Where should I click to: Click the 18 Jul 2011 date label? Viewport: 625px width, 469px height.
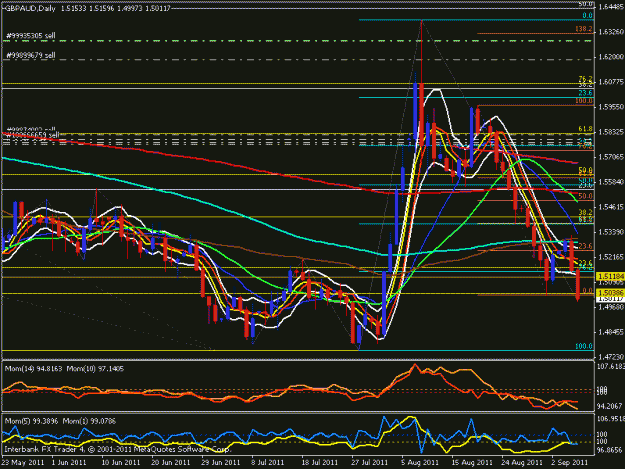pyautogui.click(x=320, y=463)
